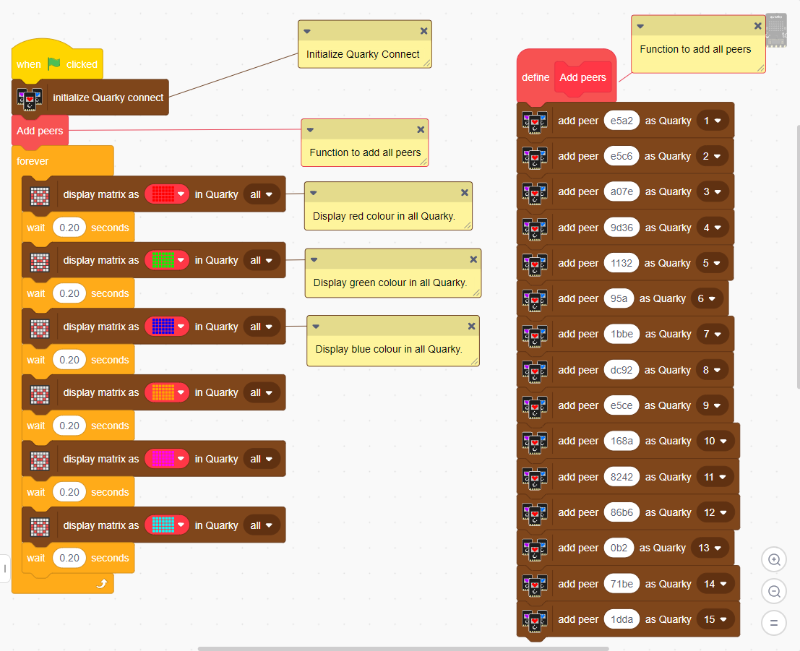Click the vertical scrollbar on right edge
Screen dimensions: 800x651
tap(797, 257)
